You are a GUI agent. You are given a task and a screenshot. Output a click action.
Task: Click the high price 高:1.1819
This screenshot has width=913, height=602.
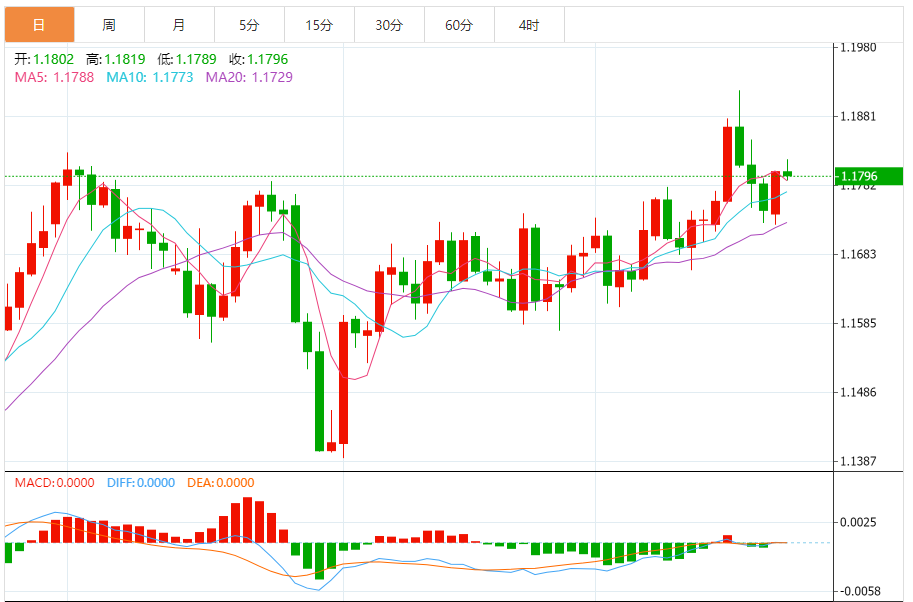115,59
